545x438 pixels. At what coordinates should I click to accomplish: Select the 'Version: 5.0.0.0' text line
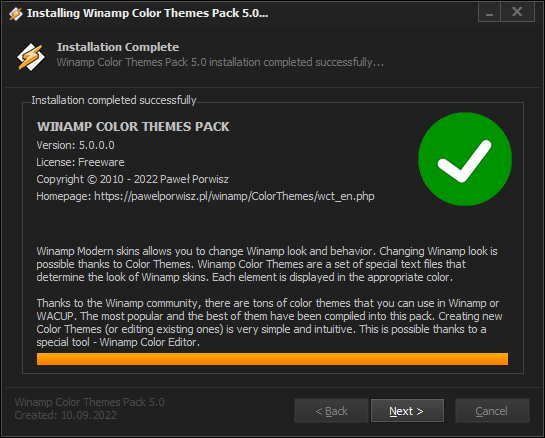(x=75, y=145)
